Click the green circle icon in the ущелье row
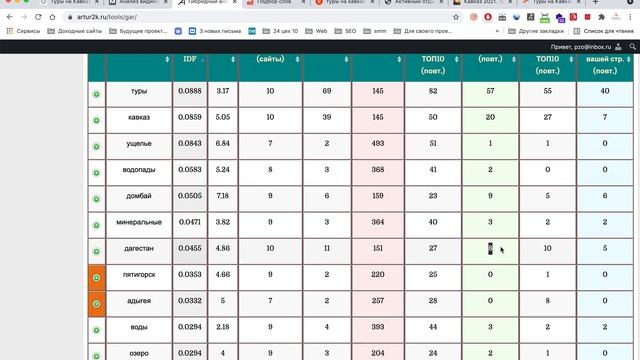Image resolution: width=640 pixels, height=360 pixels. coord(96,147)
